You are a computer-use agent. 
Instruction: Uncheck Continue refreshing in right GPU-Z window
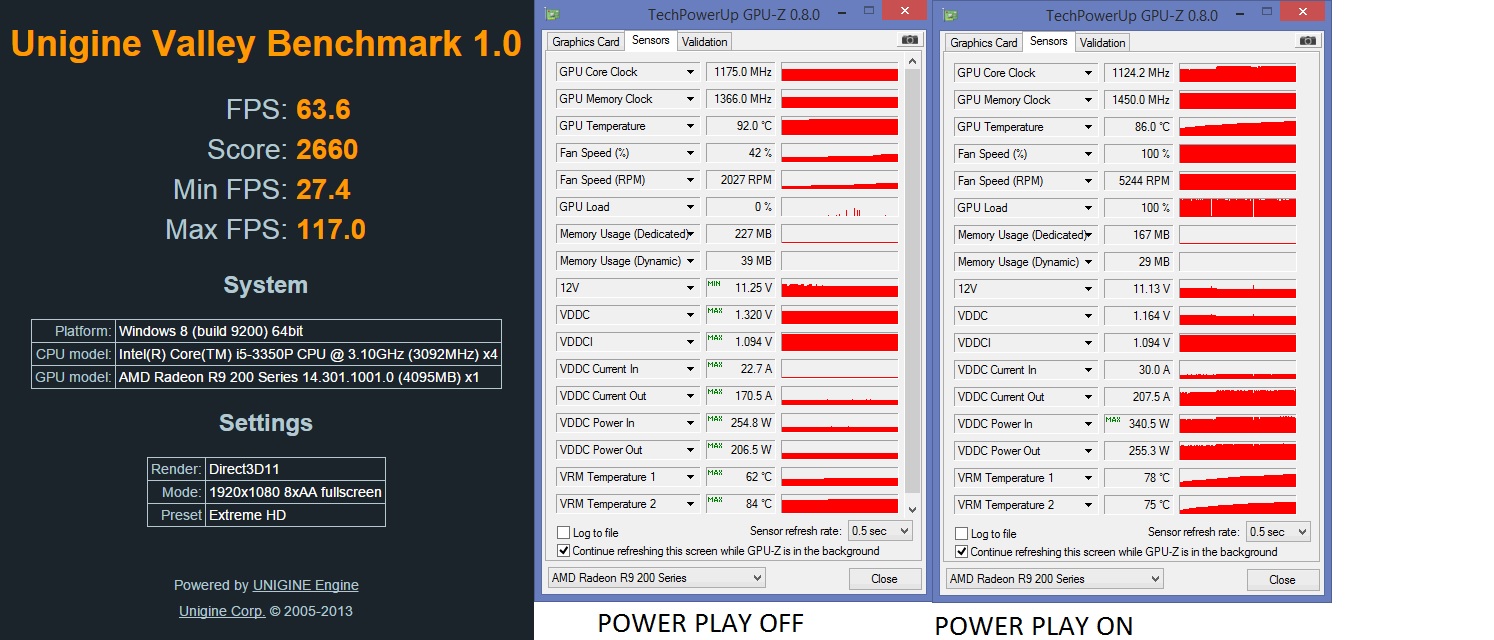click(x=962, y=552)
